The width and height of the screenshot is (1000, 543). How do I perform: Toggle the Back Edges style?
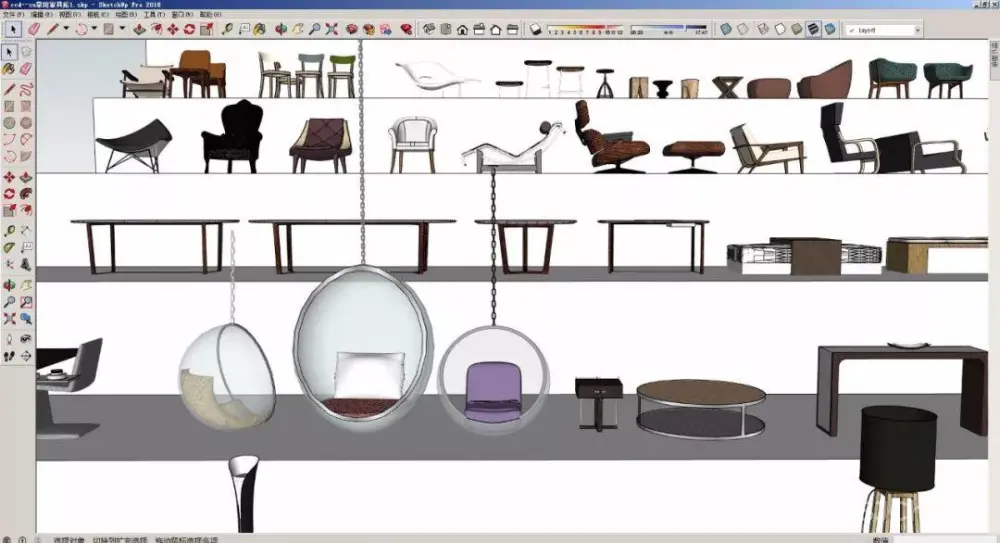pos(743,30)
